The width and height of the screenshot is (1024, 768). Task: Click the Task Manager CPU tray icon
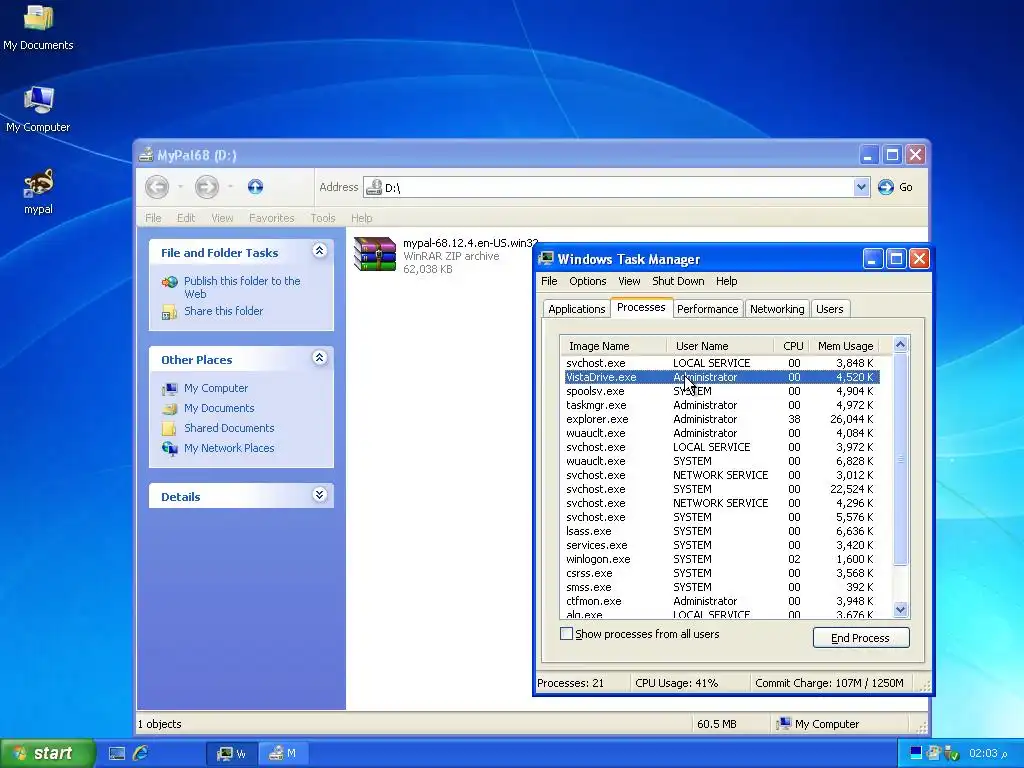pyautogui.click(x=916, y=753)
